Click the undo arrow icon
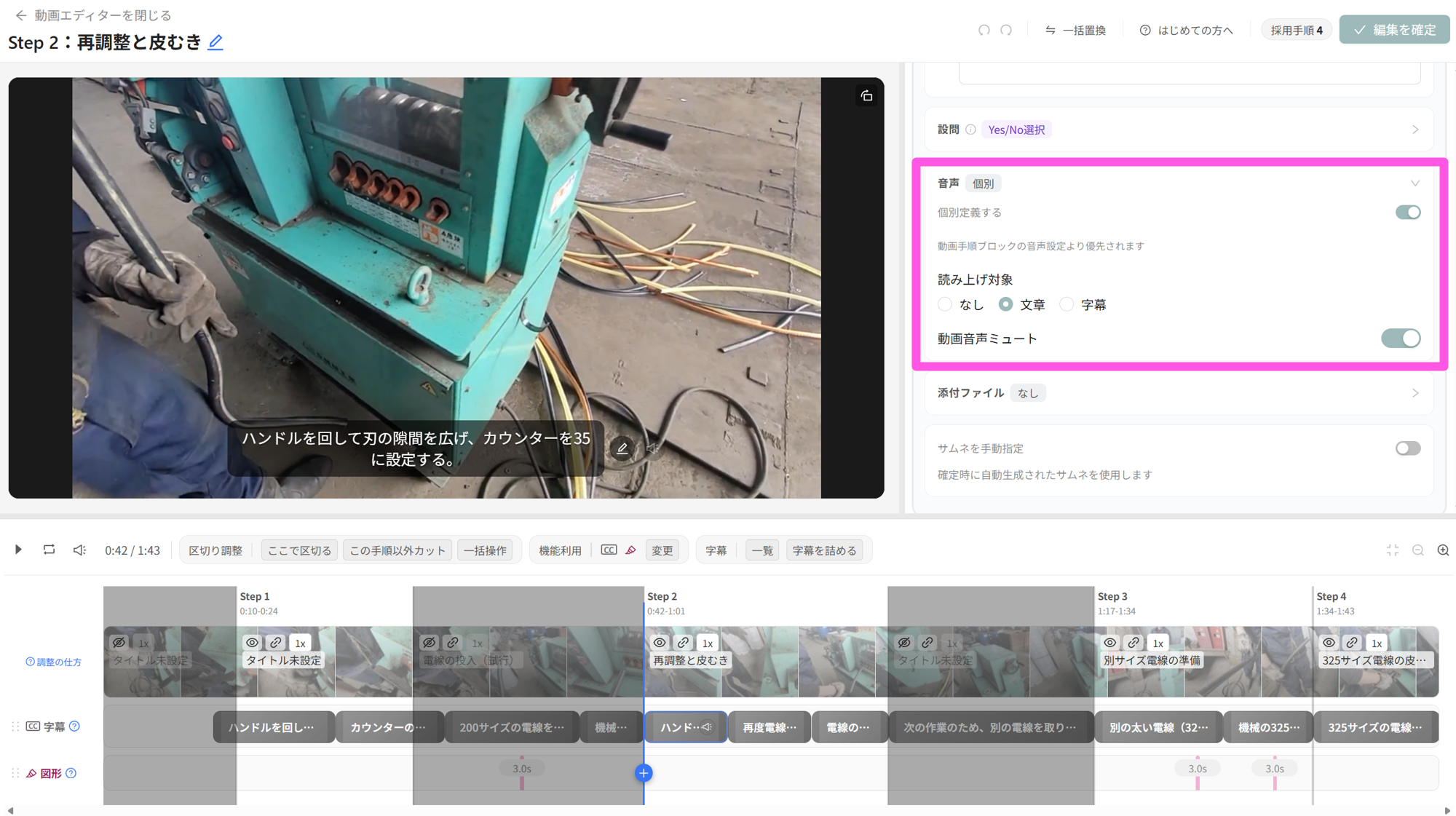1456x816 pixels. point(984,30)
